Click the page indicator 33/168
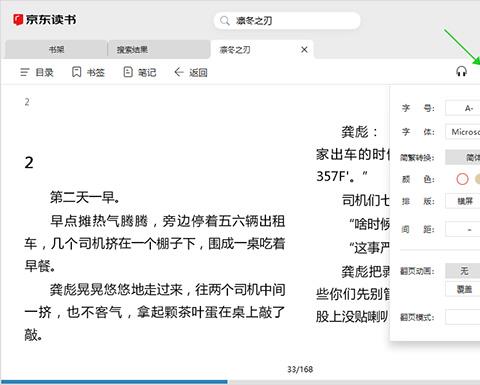Screen dimensions: 480x385 300,369
